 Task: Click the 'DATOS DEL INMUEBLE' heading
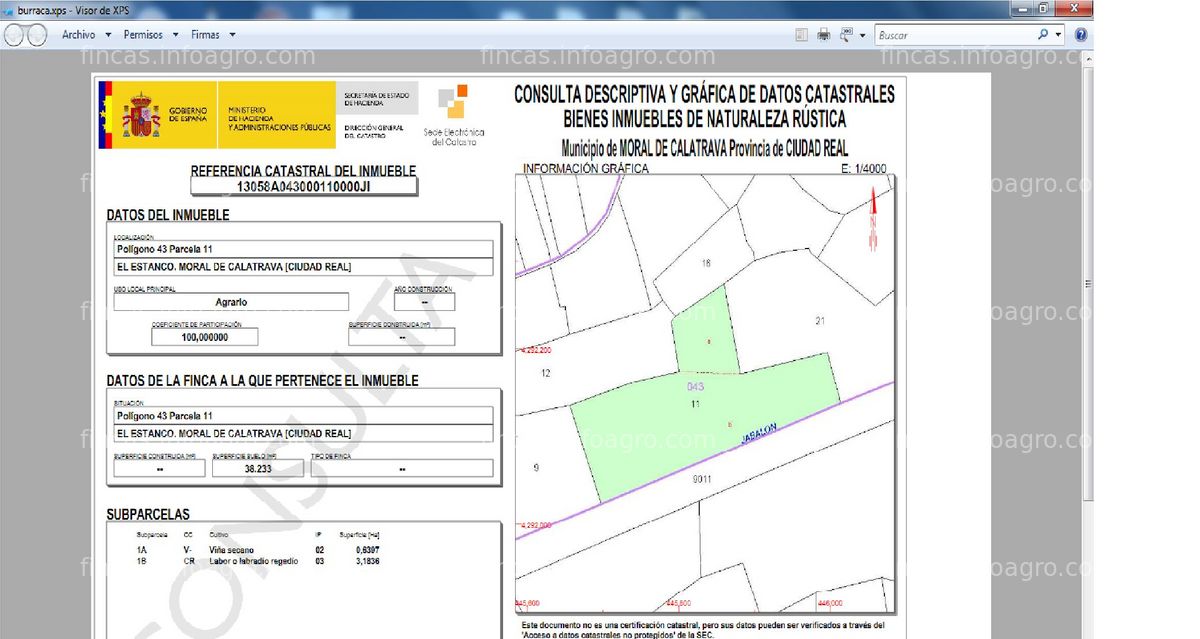(168, 215)
